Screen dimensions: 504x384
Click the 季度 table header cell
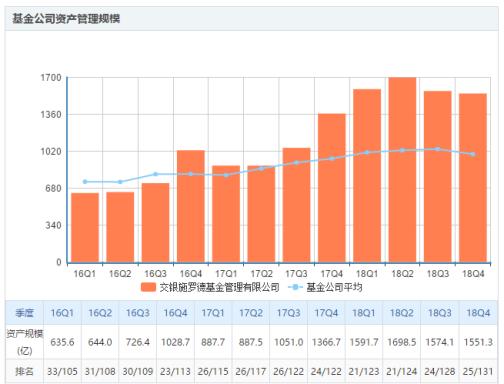pos(24,313)
